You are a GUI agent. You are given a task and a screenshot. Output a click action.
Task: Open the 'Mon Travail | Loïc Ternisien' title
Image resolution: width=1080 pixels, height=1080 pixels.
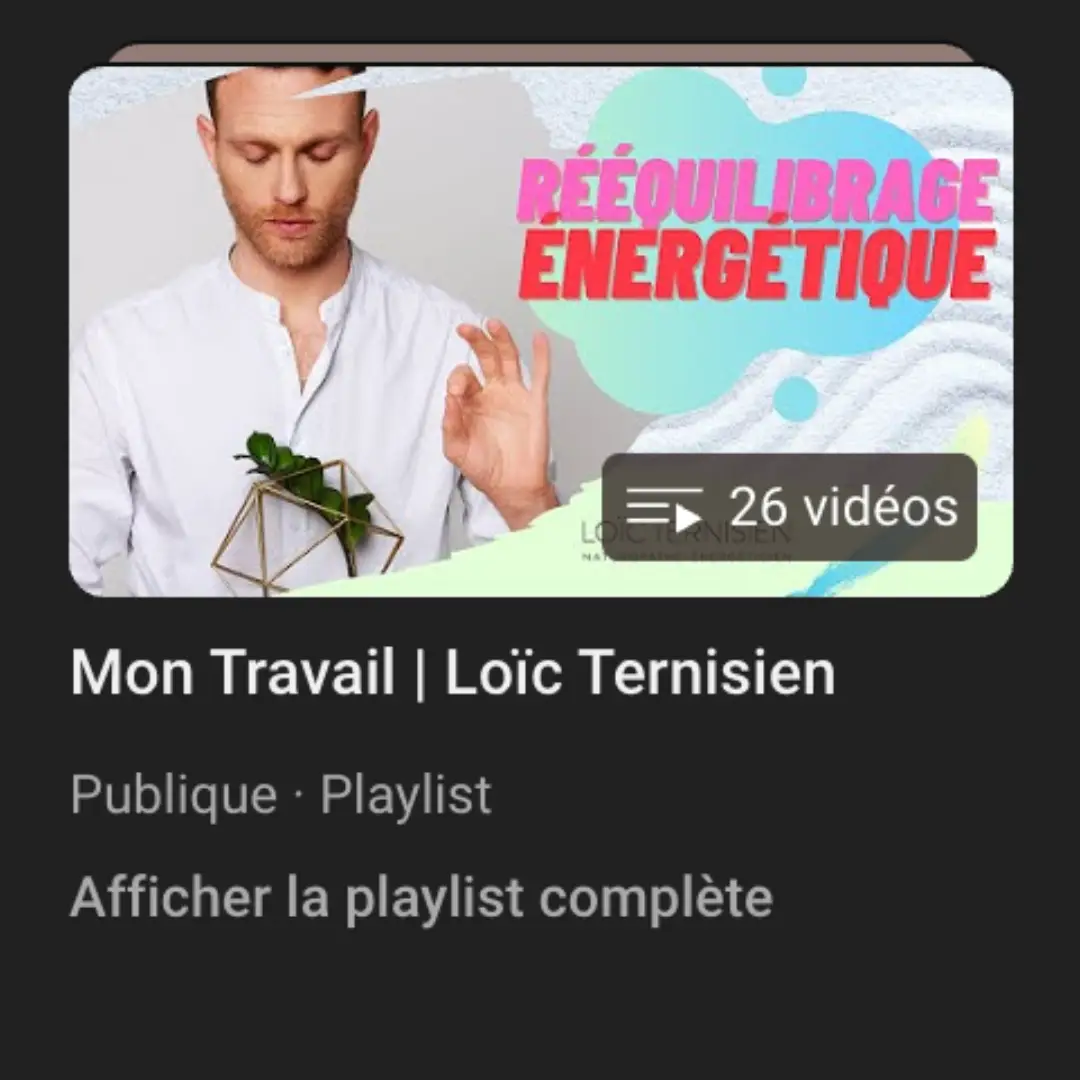pyautogui.click(x=453, y=672)
